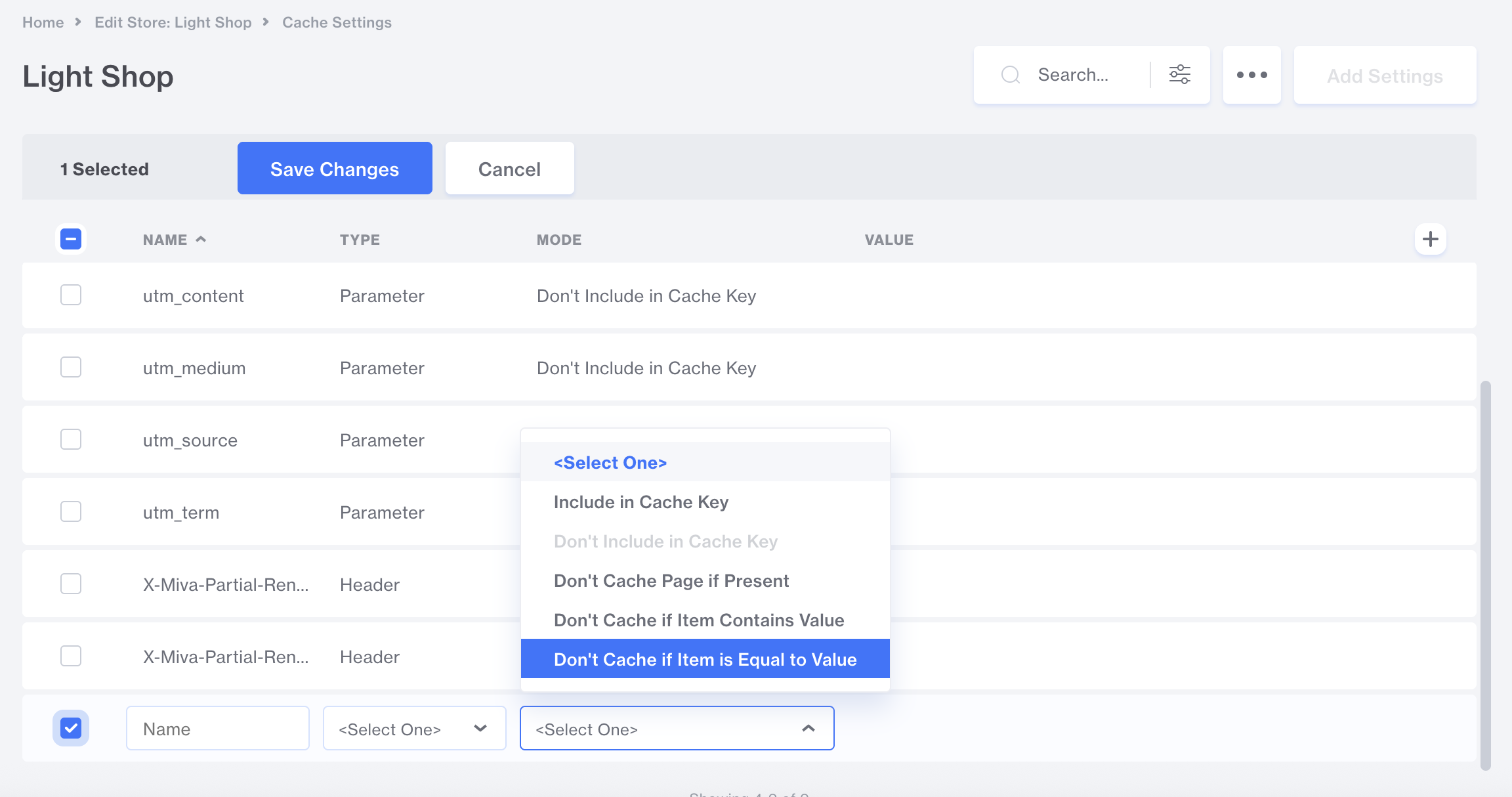Check the utm_medium row checkbox
This screenshot has height=797, width=1512.
pyautogui.click(x=71, y=367)
